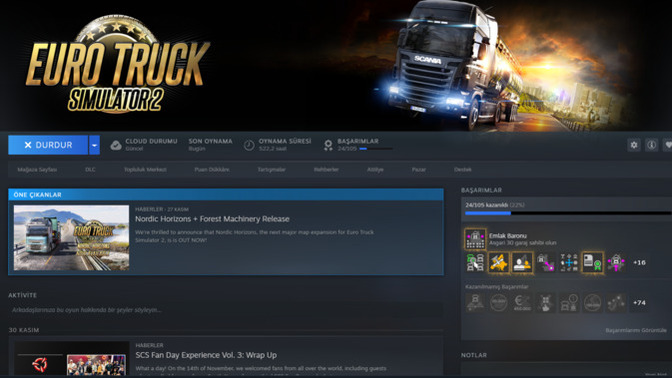Image resolution: width=672 pixels, height=378 pixels.
Task: Open game settings via the gear icon
Action: tap(634, 145)
